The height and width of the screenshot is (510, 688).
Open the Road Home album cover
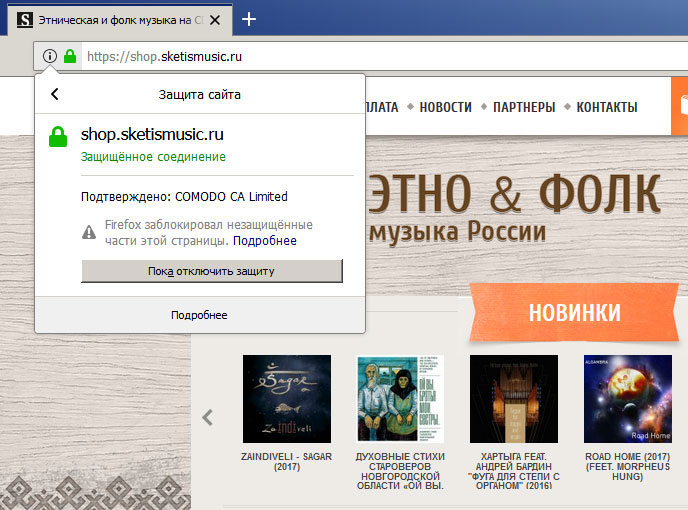[627, 399]
